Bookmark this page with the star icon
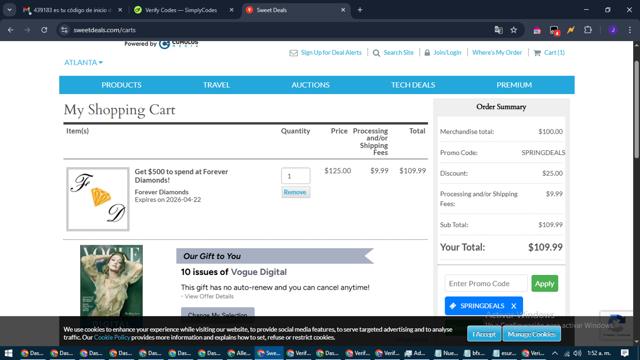The image size is (640, 360). pos(513,30)
